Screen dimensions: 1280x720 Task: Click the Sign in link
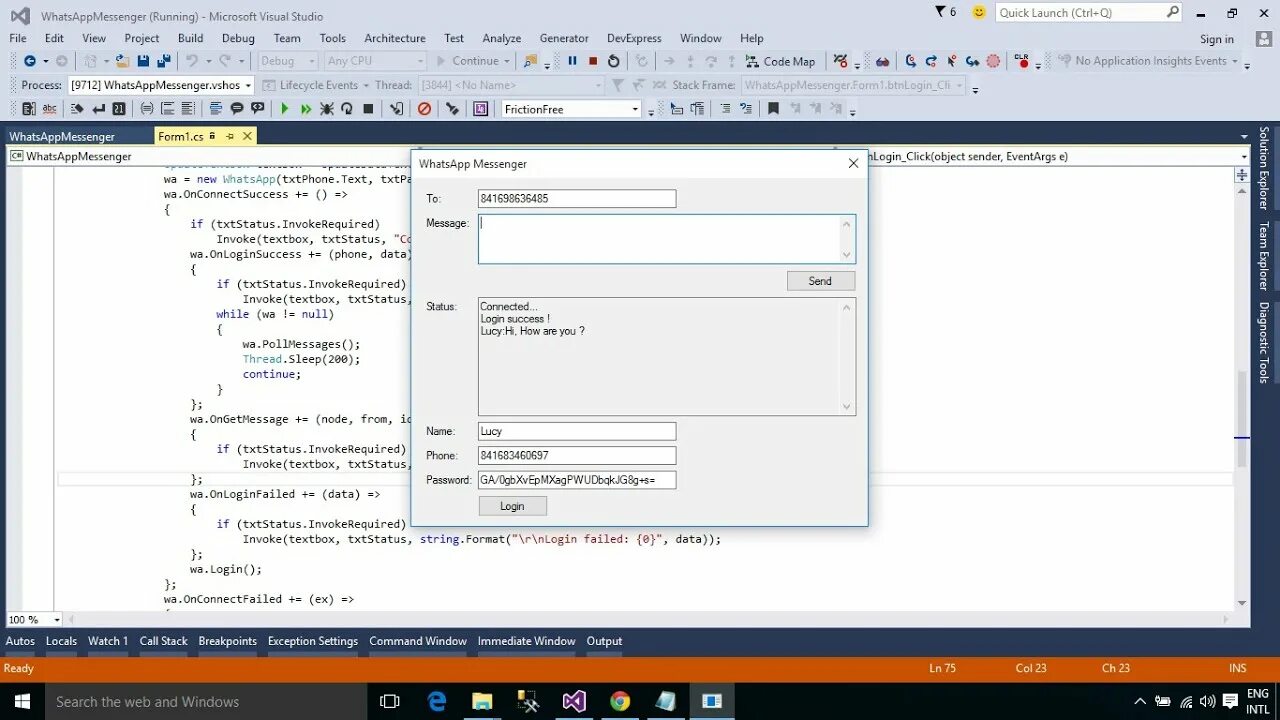(1216, 39)
